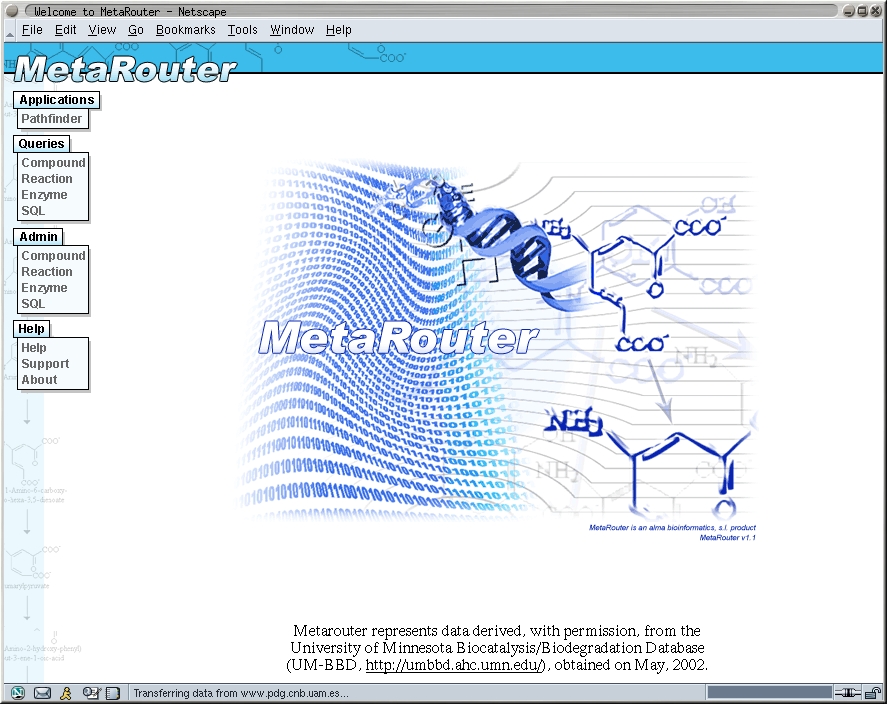The width and height of the screenshot is (887, 704).
Task: Click the Applications sidebar heading
Action: point(57,100)
